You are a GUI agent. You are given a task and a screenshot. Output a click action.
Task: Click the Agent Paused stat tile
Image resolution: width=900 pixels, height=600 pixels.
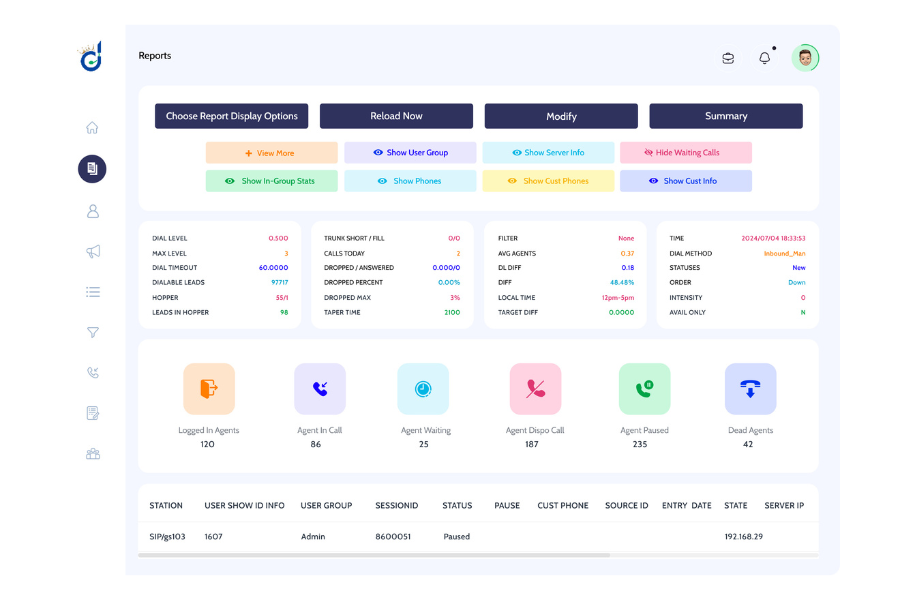[644, 390]
